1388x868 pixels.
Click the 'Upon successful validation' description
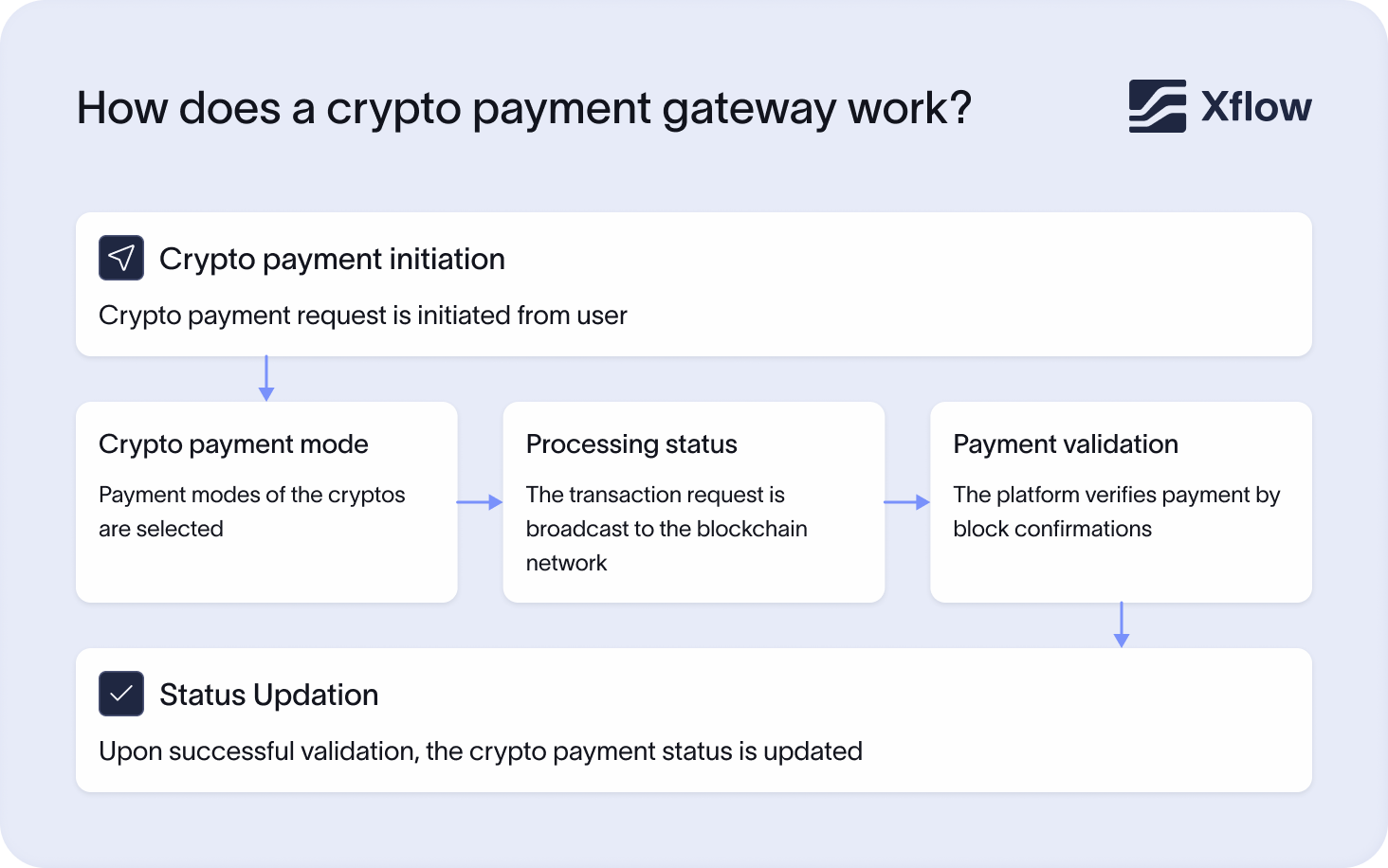[481, 751]
